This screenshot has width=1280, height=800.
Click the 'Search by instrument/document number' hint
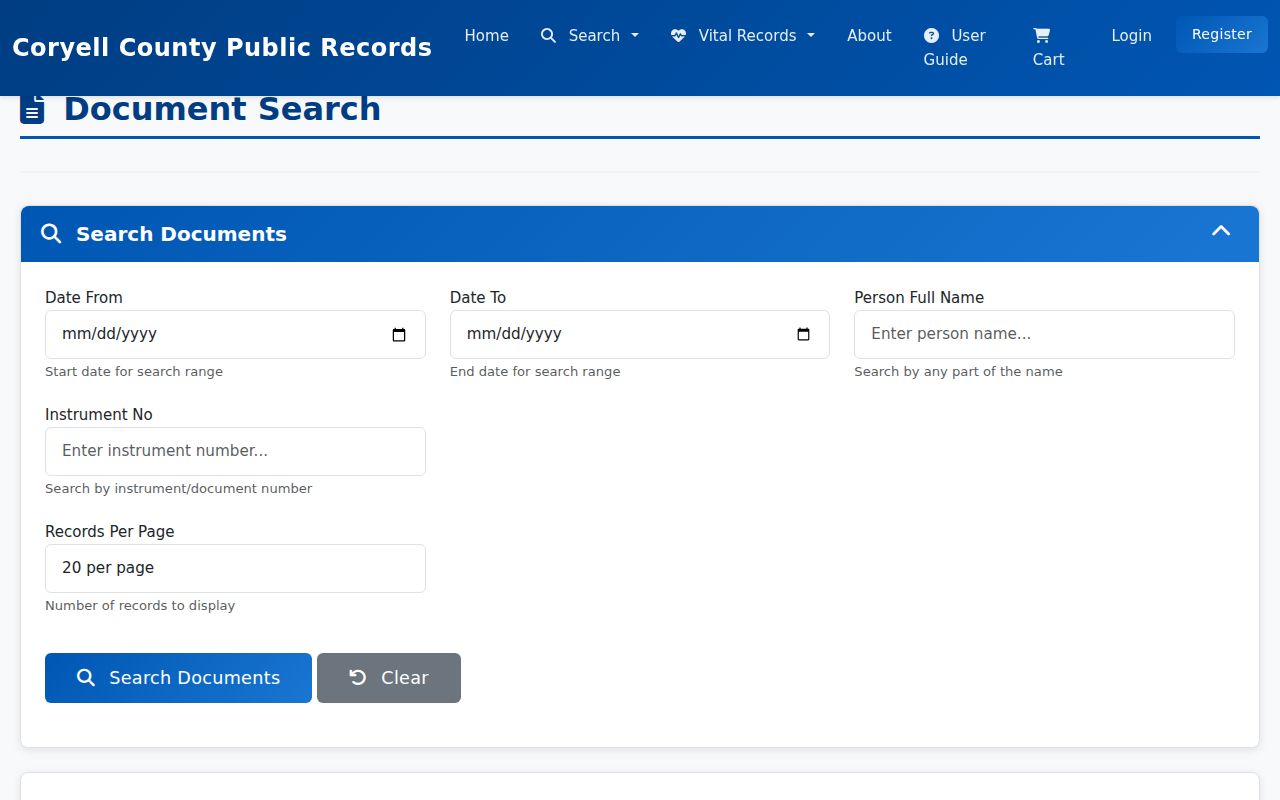[179, 489]
